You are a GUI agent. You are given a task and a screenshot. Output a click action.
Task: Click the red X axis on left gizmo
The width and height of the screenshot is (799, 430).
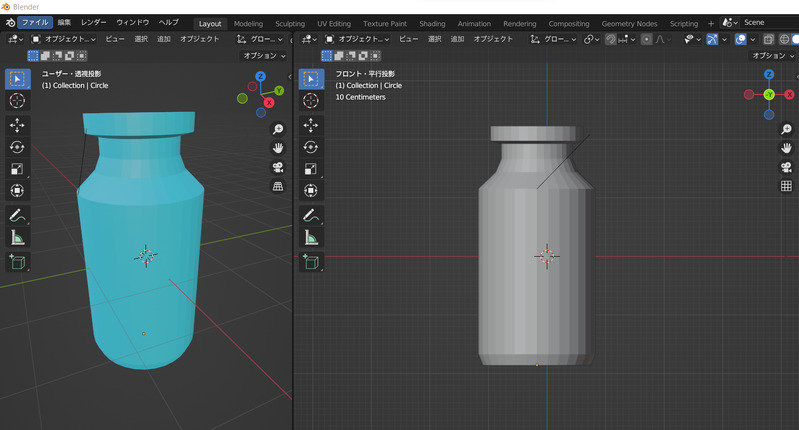click(268, 102)
